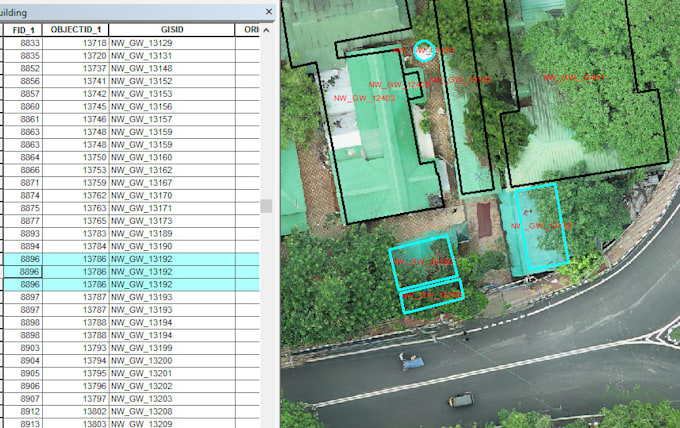
Task: Select the OBJECTID_1 column header
Action: (75, 29)
